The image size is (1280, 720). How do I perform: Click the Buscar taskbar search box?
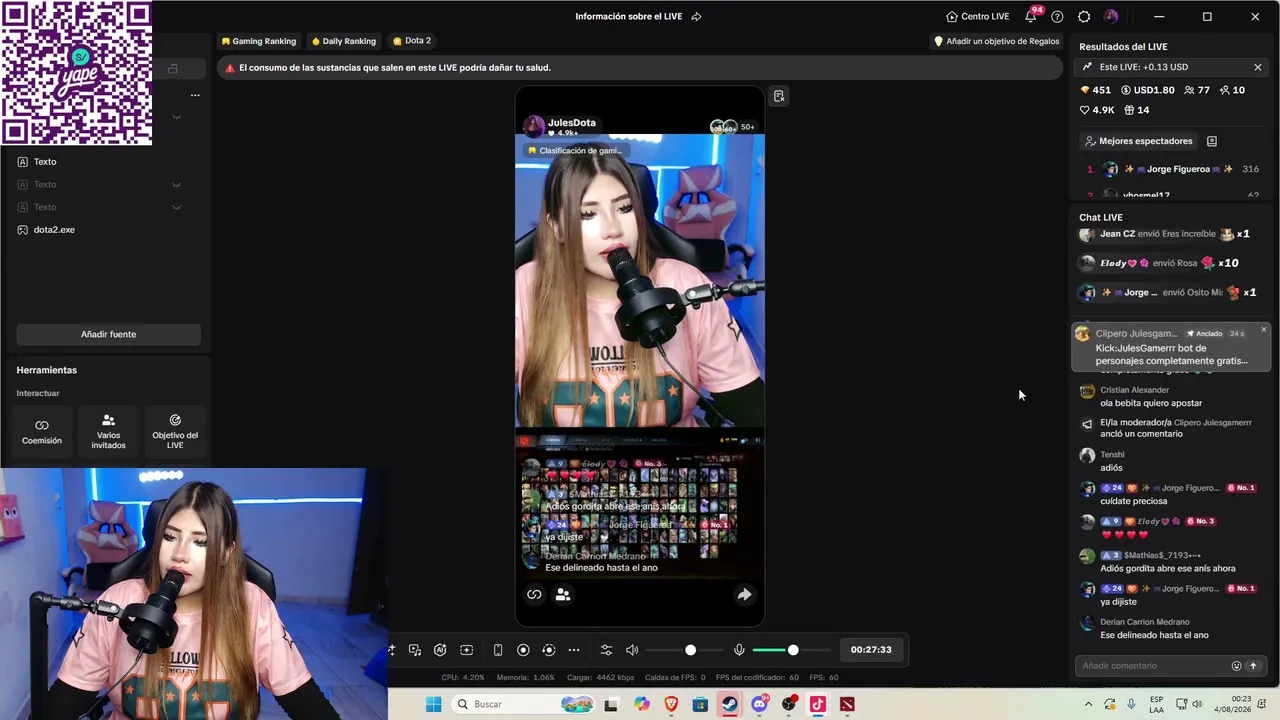(524, 704)
